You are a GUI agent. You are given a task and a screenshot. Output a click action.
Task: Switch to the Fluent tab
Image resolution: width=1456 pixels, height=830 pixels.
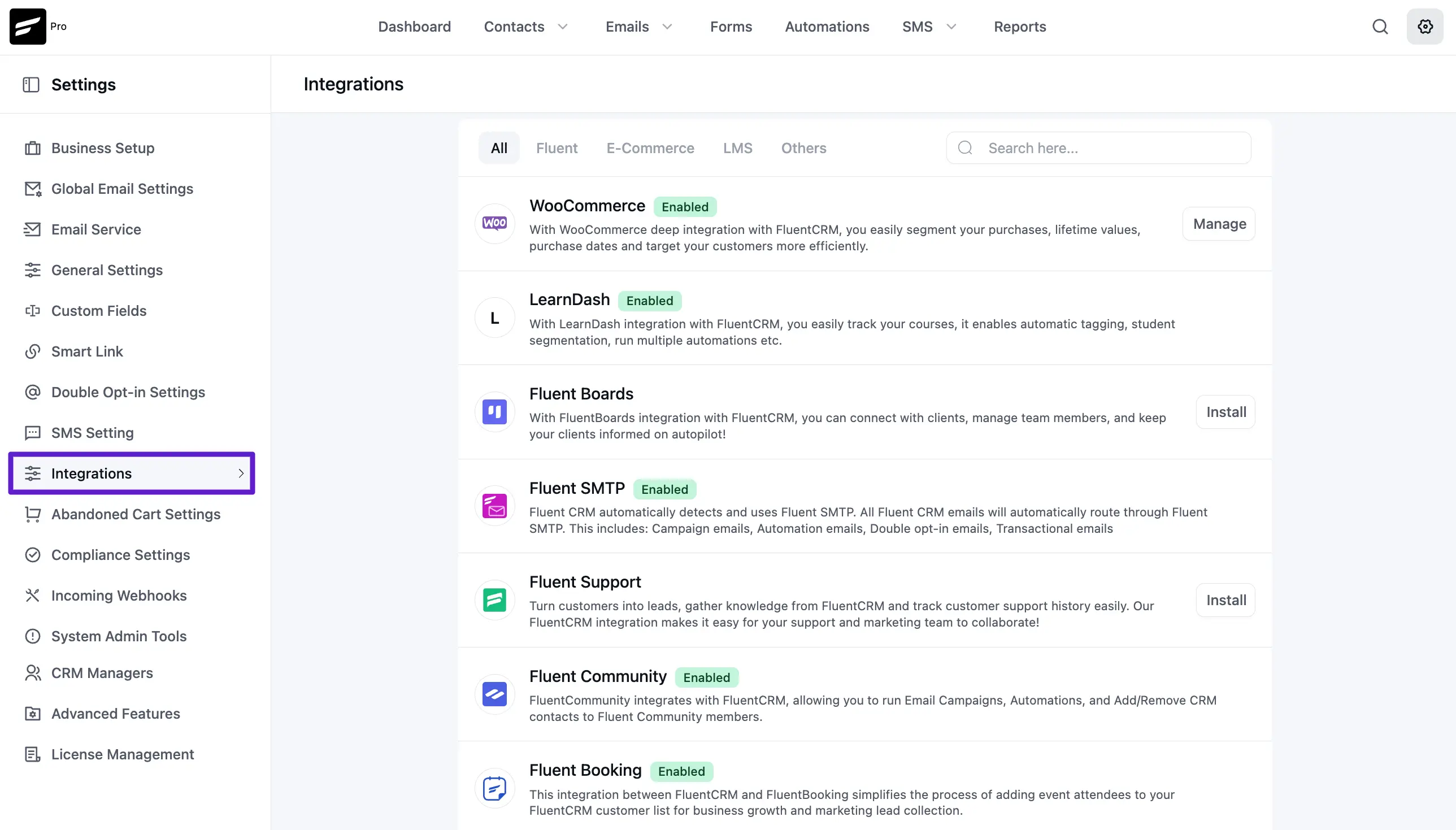click(556, 148)
